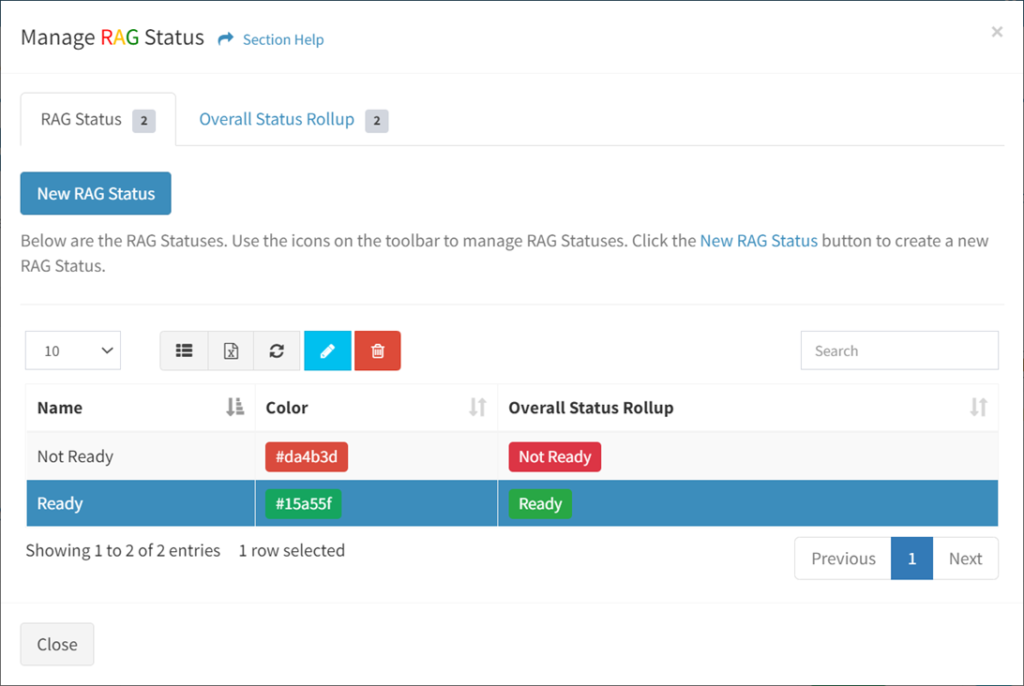Image resolution: width=1024 pixels, height=686 pixels.
Task: Click inside the Search field
Action: 898,350
